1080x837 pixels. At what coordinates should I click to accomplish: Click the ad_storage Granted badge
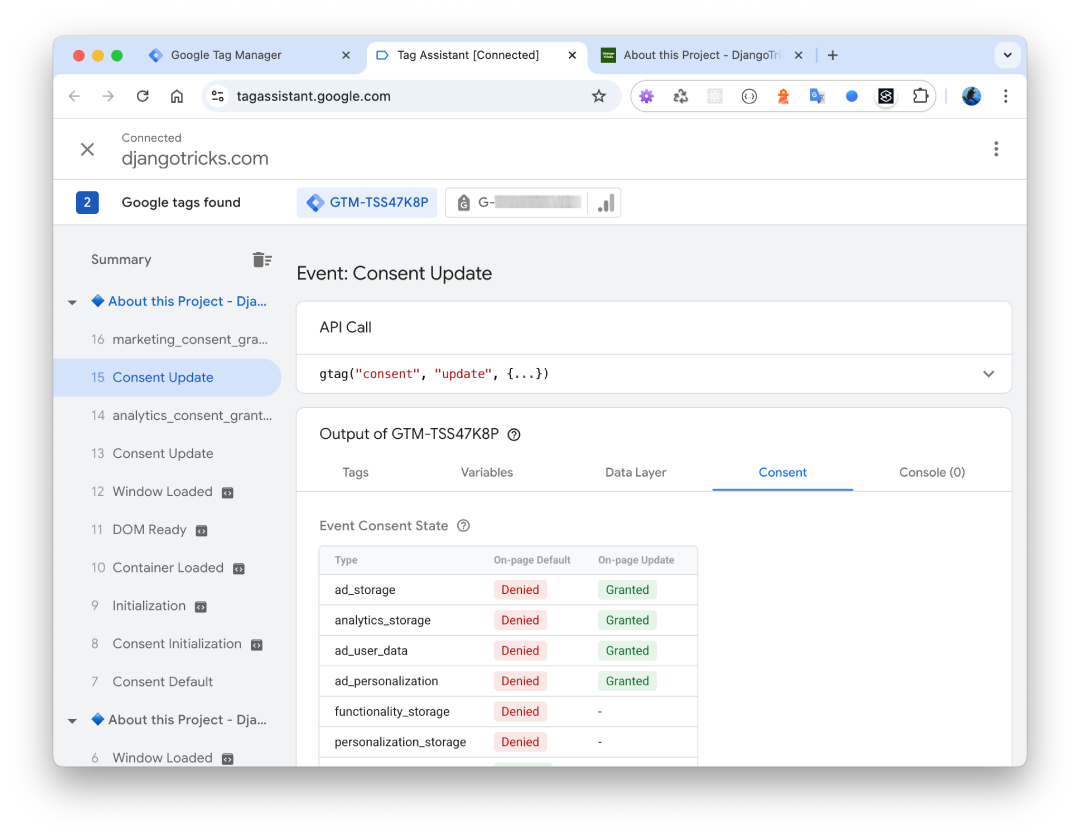[x=627, y=590]
